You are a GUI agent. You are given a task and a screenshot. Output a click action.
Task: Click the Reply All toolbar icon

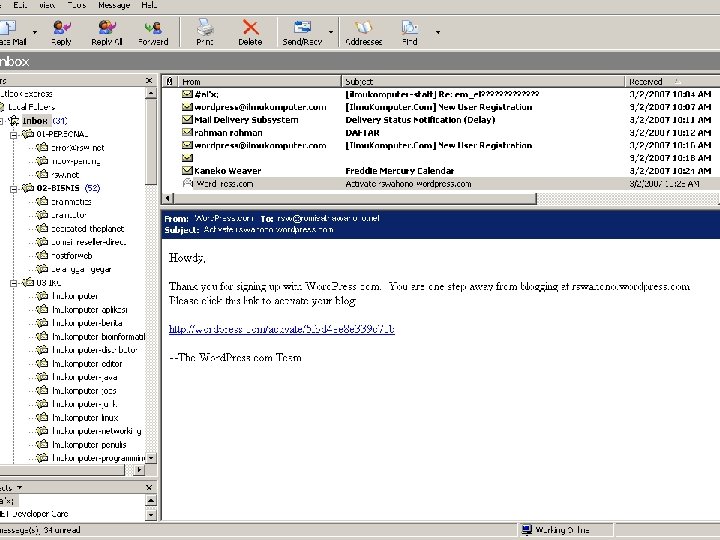click(106, 31)
